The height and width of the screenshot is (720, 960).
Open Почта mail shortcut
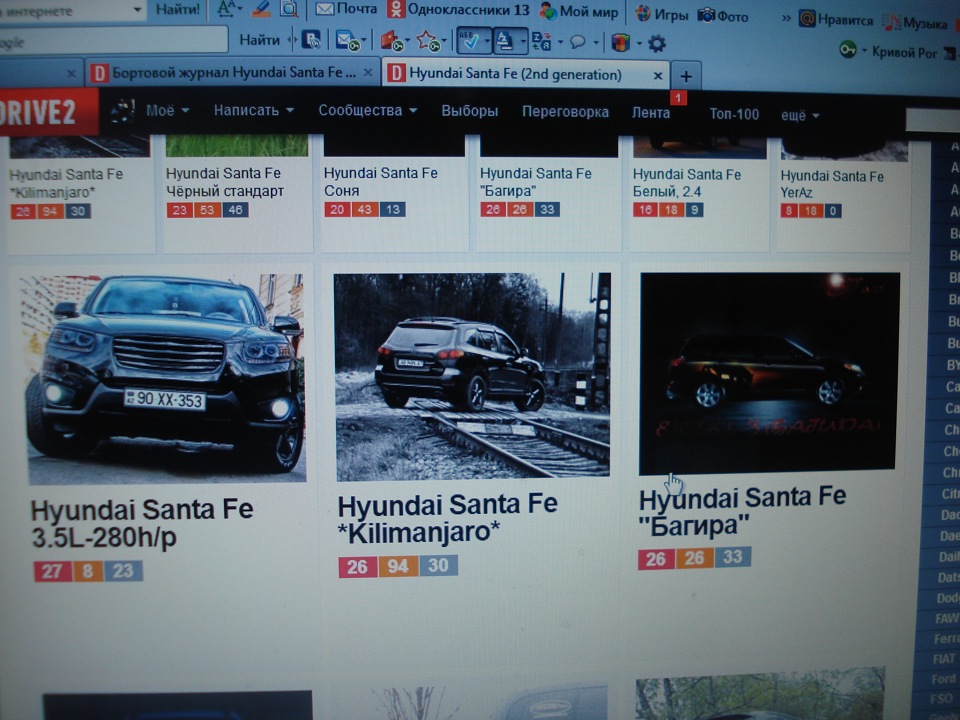[x=346, y=9]
